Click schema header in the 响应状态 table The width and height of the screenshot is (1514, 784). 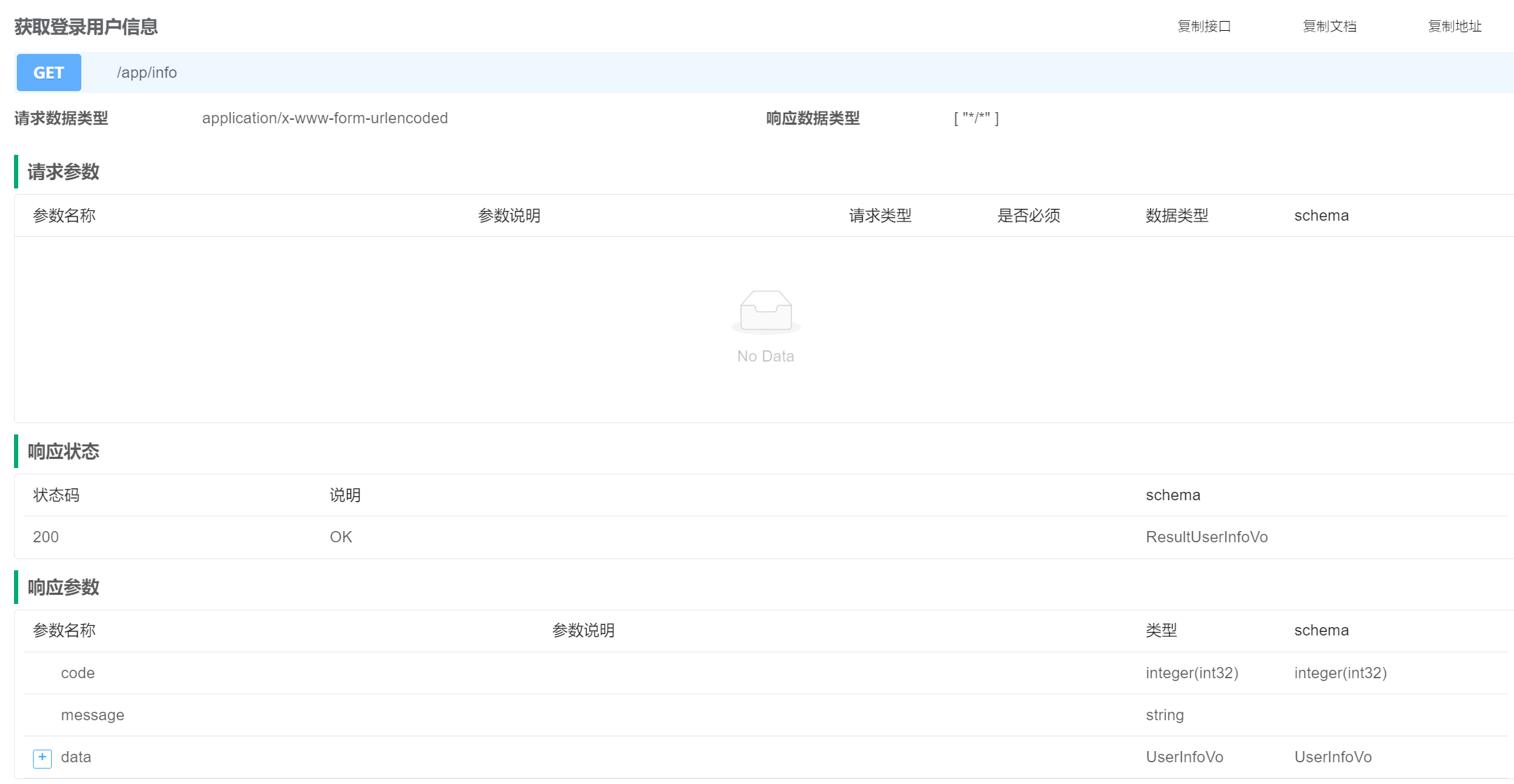[1173, 495]
